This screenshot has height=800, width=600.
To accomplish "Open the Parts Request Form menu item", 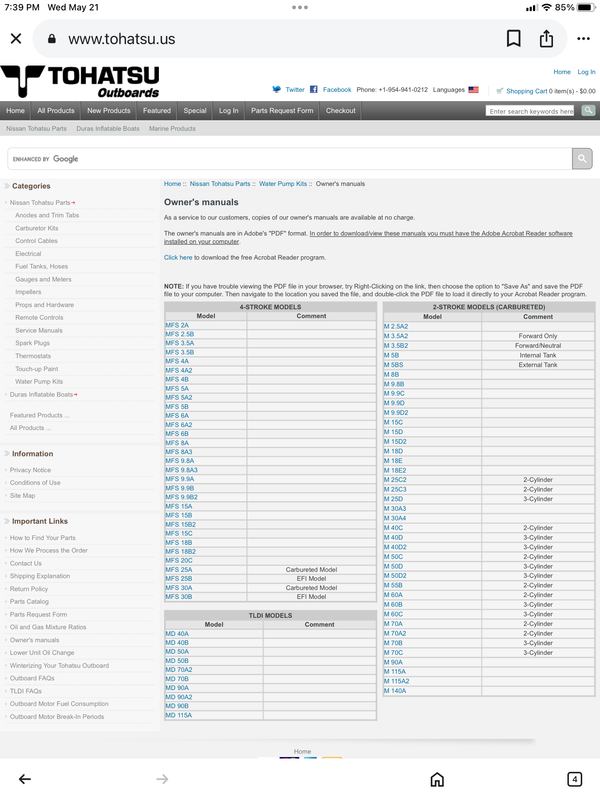I will pos(282,110).
